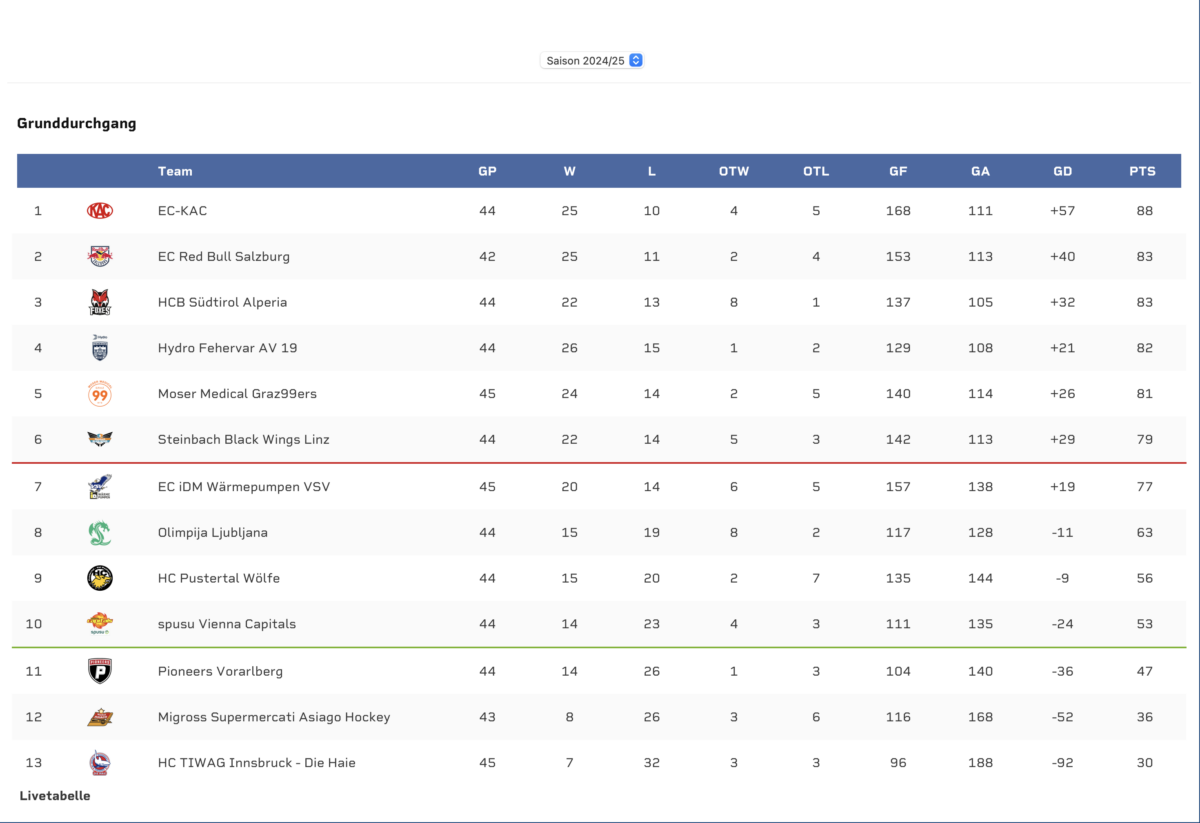Click the W column header
The width and height of the screenshot is (1200, 823).
coord(569,171)
